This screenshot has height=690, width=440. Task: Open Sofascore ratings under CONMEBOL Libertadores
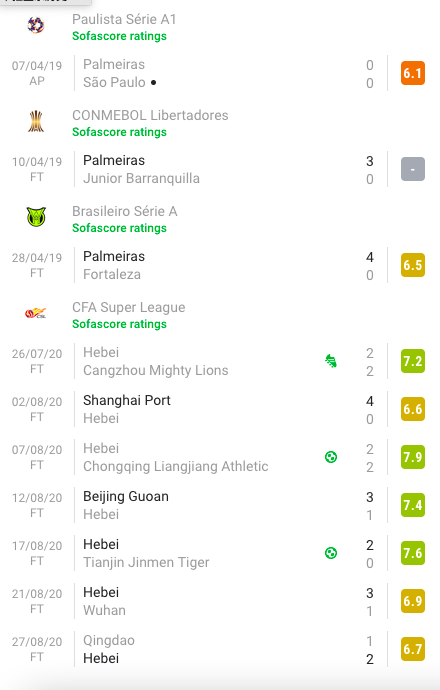(x=119, y=132)
